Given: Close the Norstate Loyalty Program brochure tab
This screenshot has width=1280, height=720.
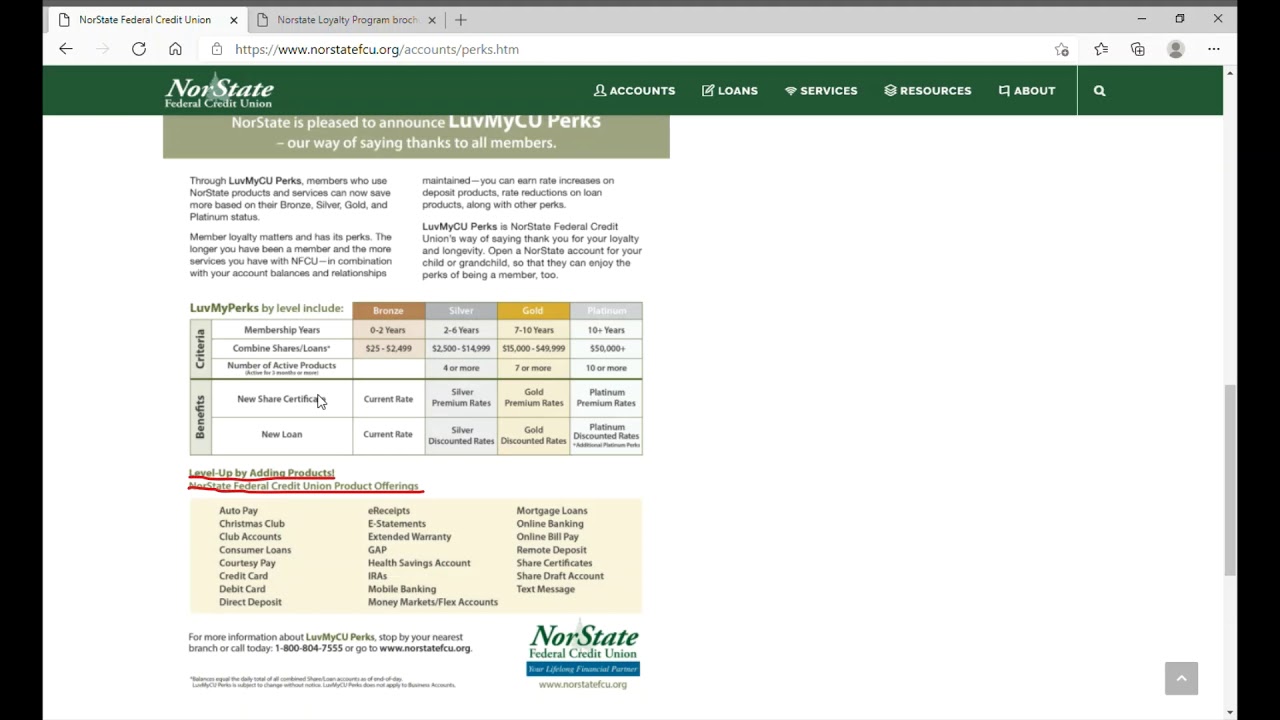Looking at the screenshot, I should 433,19.
